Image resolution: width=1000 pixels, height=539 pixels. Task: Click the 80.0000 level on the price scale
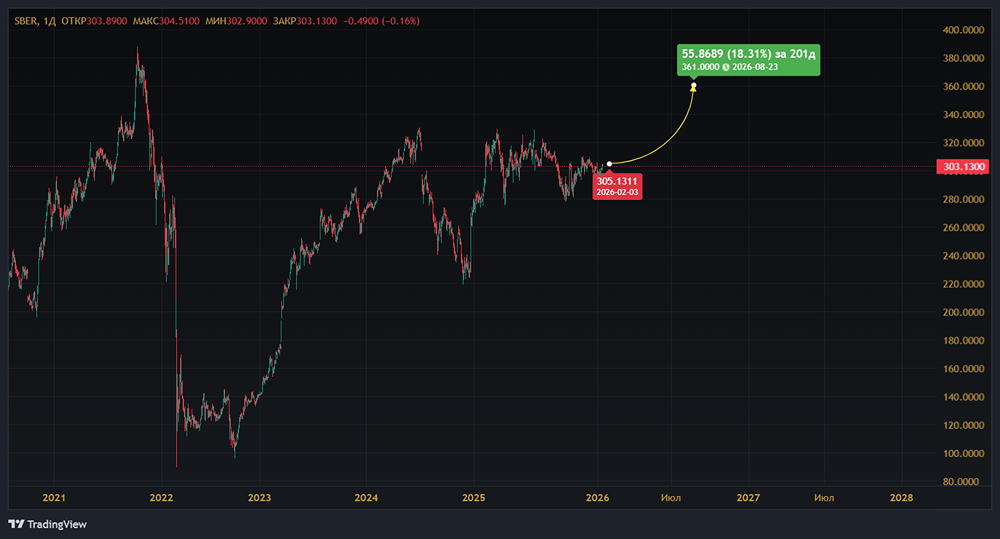[x=964, y=481]
